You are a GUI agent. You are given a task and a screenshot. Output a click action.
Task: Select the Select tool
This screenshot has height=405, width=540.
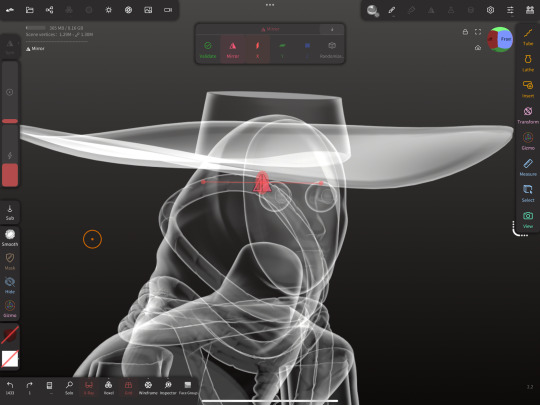[x=528, y=194]
